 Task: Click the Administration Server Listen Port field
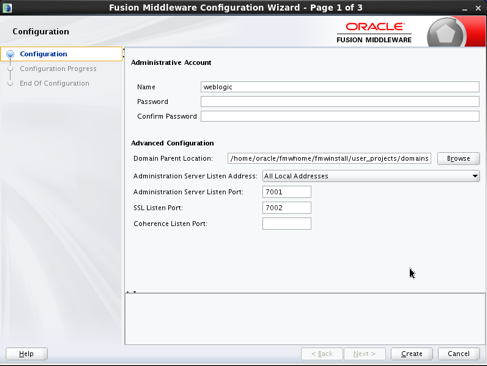[287, 192]
